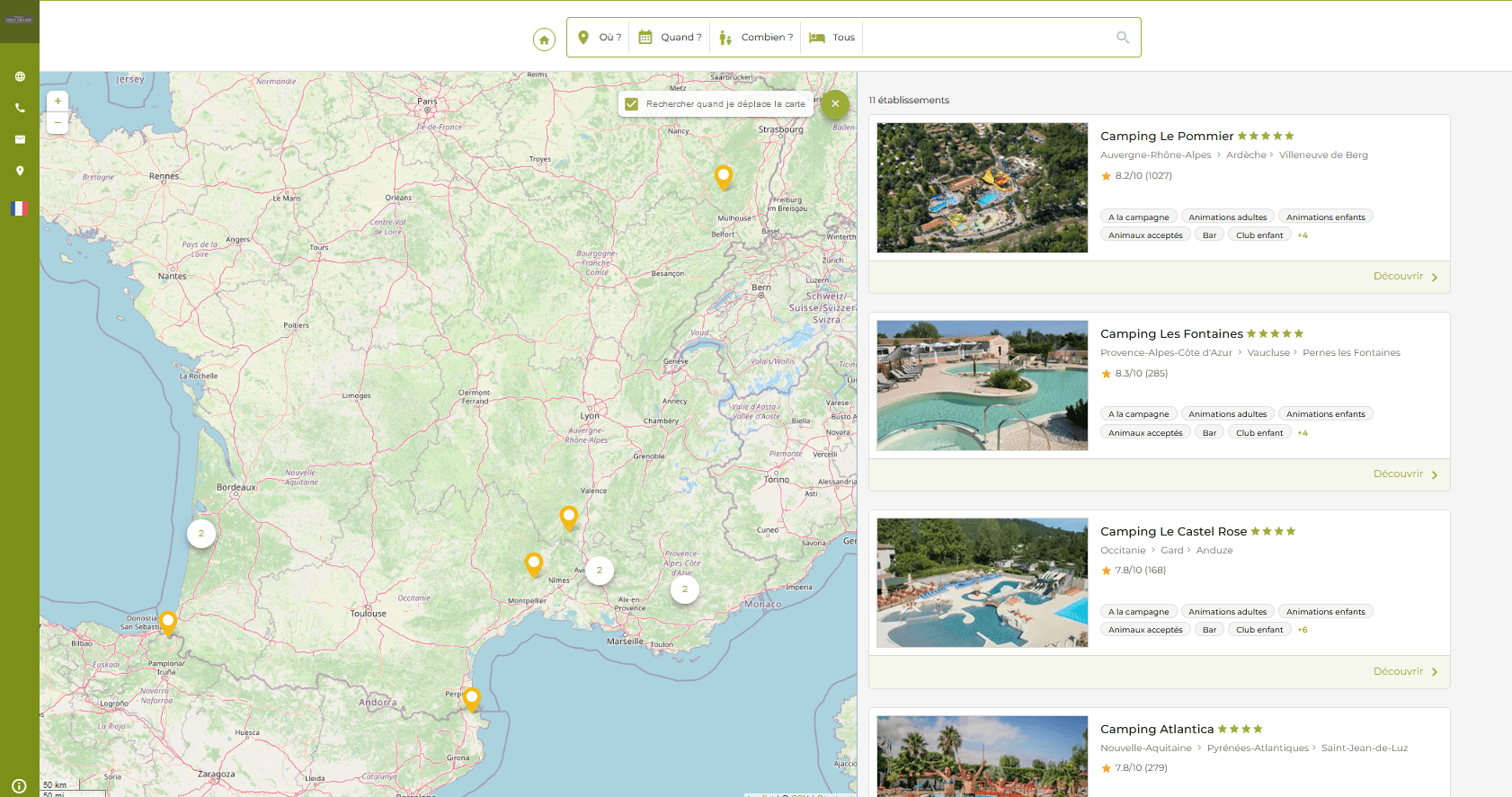Click 'Animaux acceptés' tag on Le Castel Rose
Viewport: 1512px width, 797px height.
pyautogui.click(x=1145, y=630)
